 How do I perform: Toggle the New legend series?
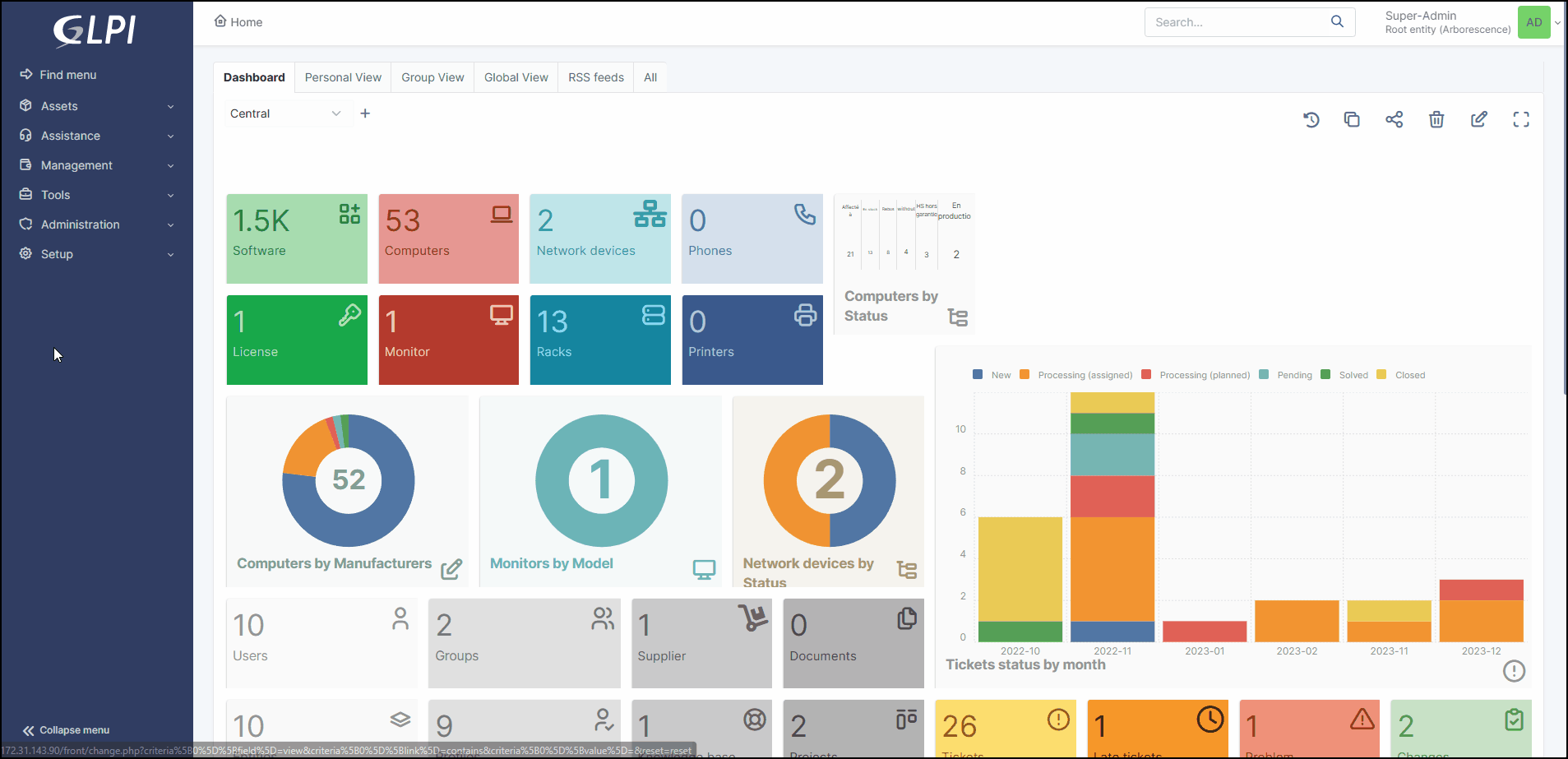[992, 375]
